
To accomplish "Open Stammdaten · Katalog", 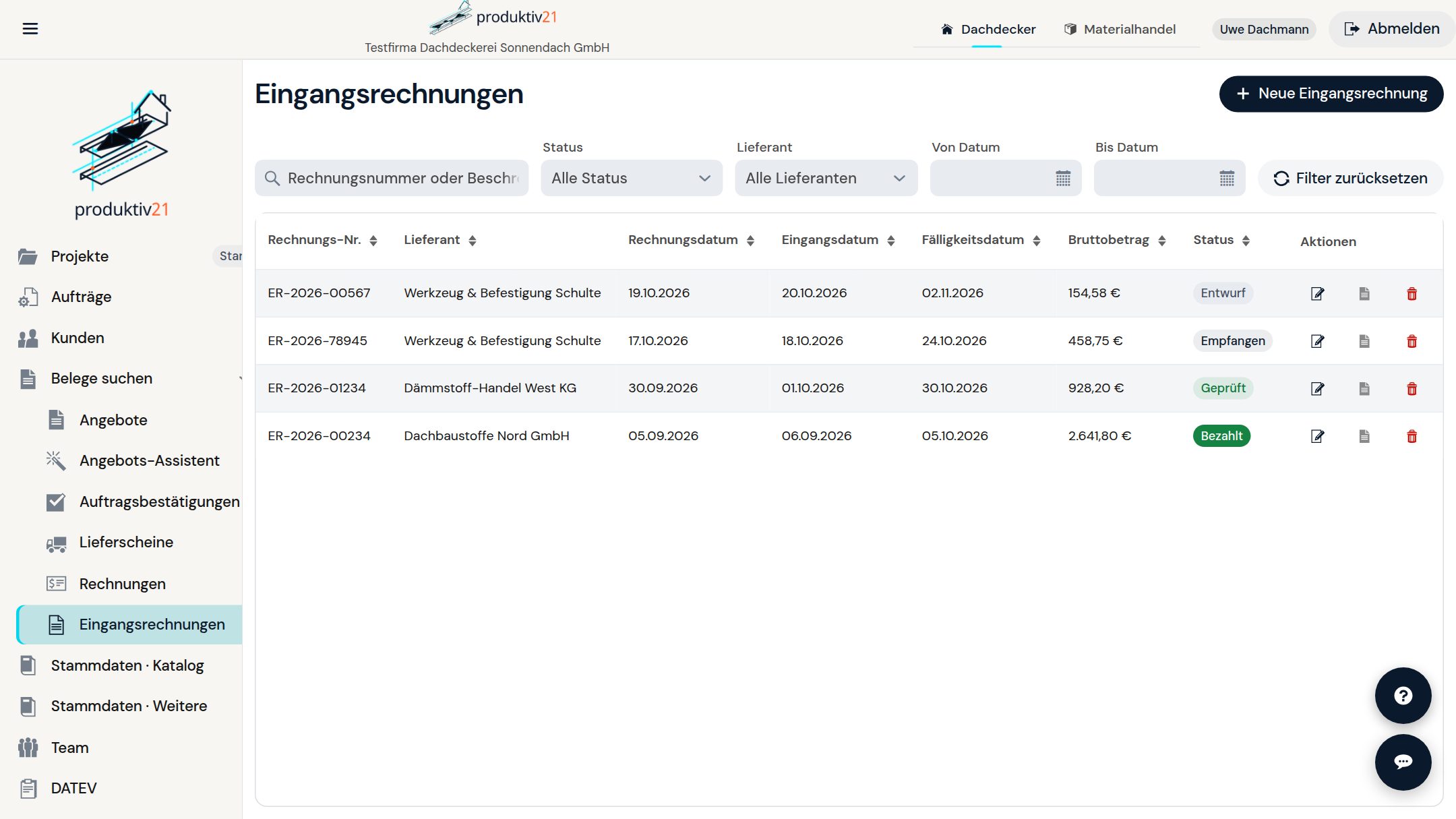I will tap(127, 665).
